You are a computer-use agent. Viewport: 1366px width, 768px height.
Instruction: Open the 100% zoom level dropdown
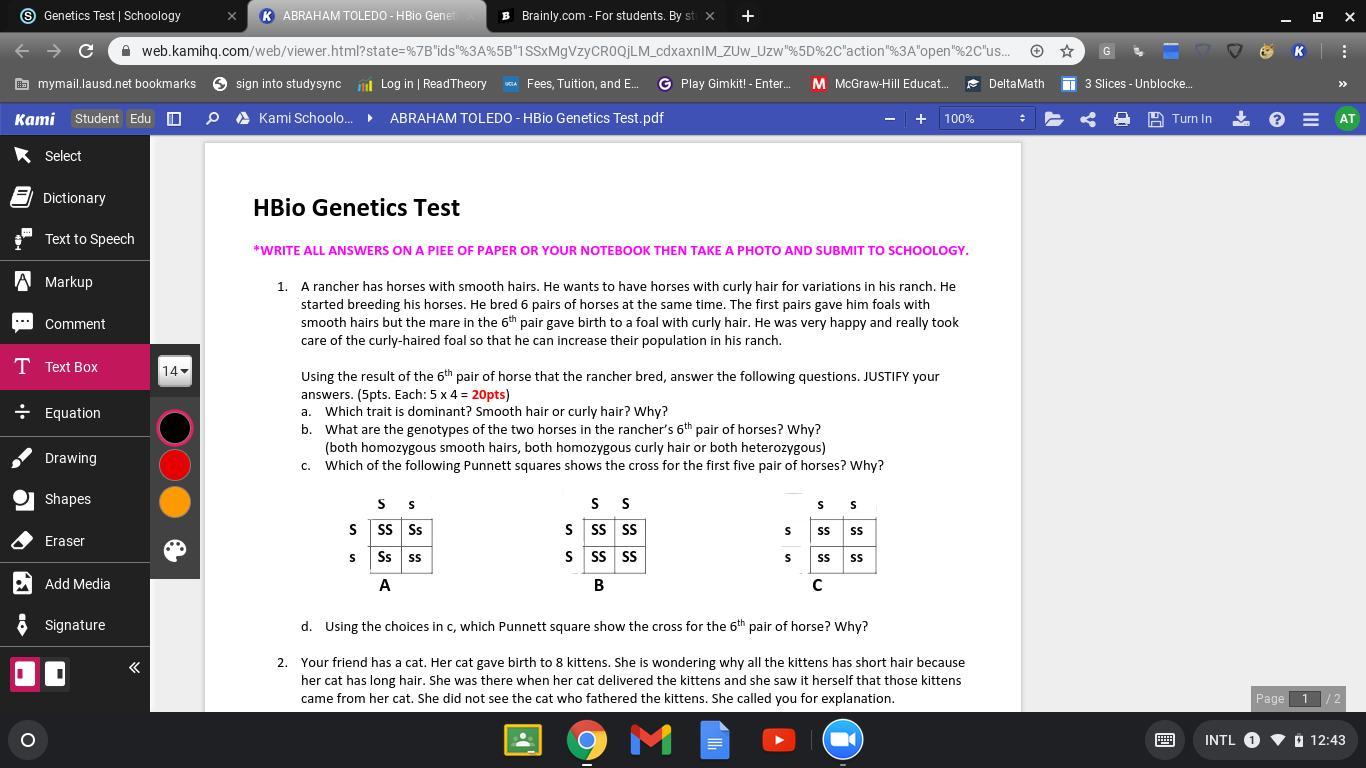[985, 119]
